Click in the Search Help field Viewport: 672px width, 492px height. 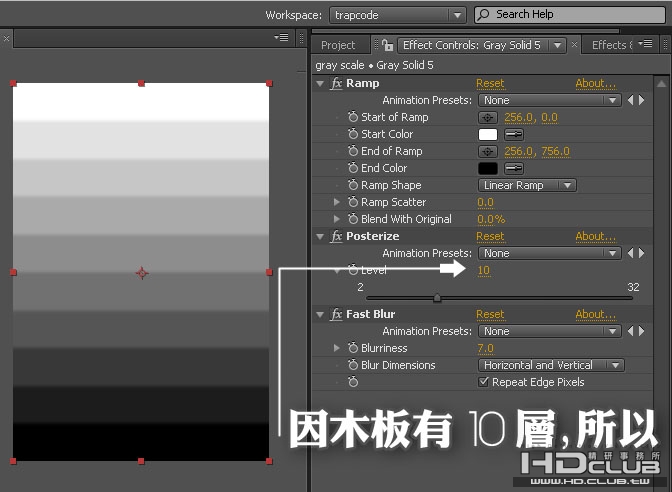click(570, 15)
